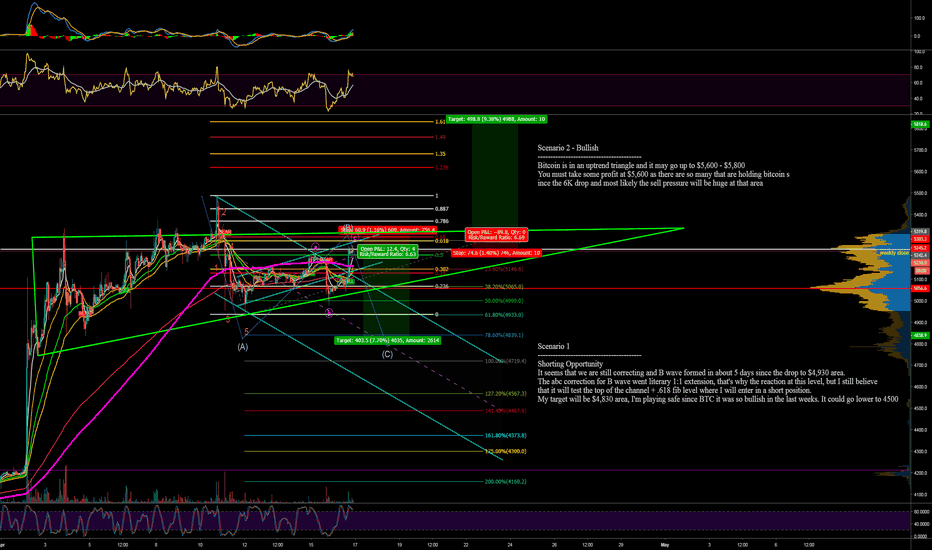The image size is (932, 550).
Task: Select the 'Scenario 2 - Bullish' heading
Action: click(568, 148)
